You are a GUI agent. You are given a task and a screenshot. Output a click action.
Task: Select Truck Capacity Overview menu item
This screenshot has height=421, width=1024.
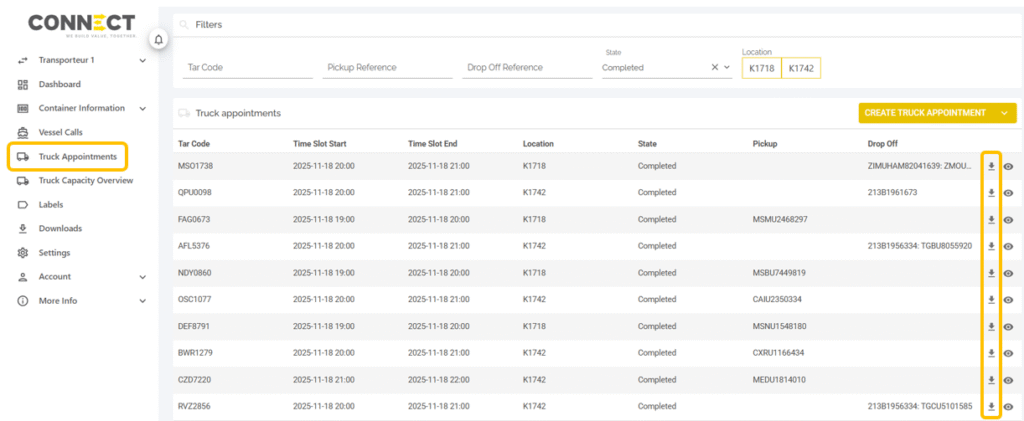pos(85,180)
